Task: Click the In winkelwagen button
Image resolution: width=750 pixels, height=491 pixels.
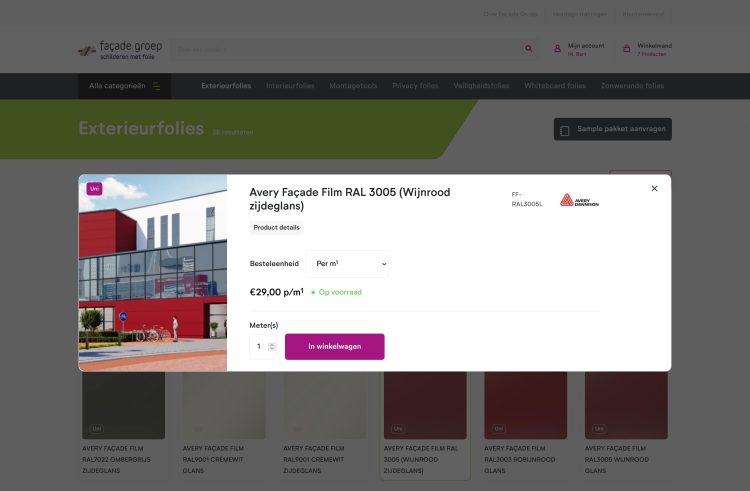Action: tap(335, 347)
